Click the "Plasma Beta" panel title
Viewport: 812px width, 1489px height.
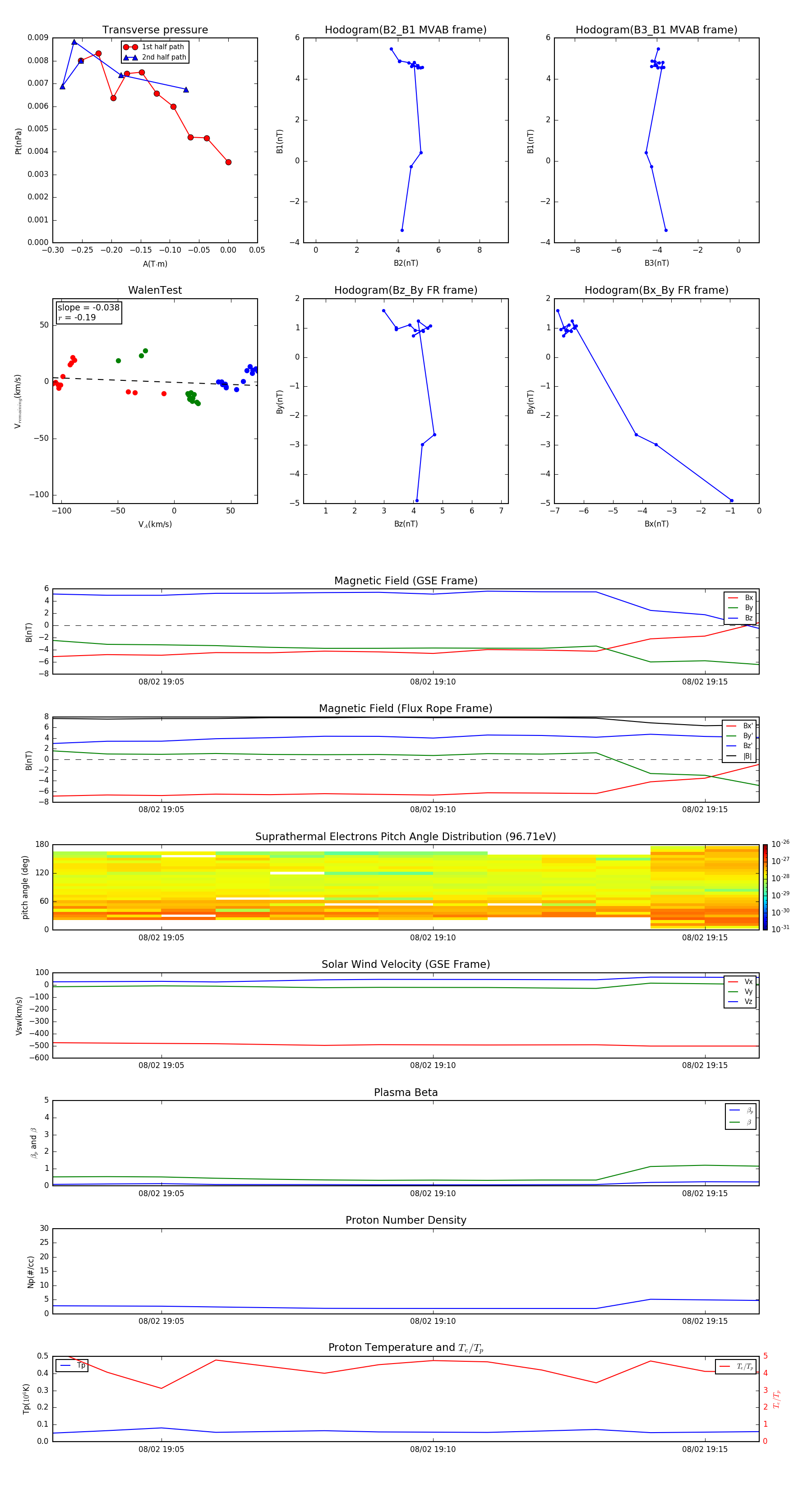[x=406, y=1093]
